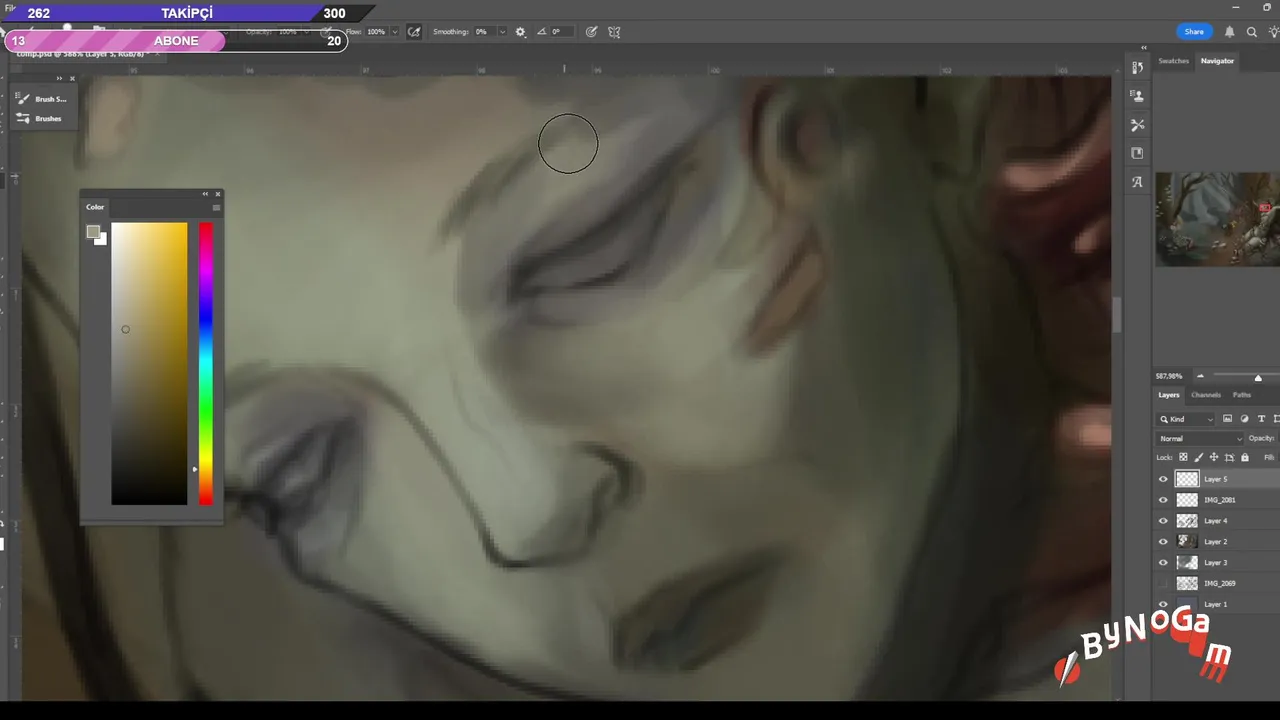Hide IMG_2081 layer visibility eye
1280x720 pixels.
(1163, 500)
